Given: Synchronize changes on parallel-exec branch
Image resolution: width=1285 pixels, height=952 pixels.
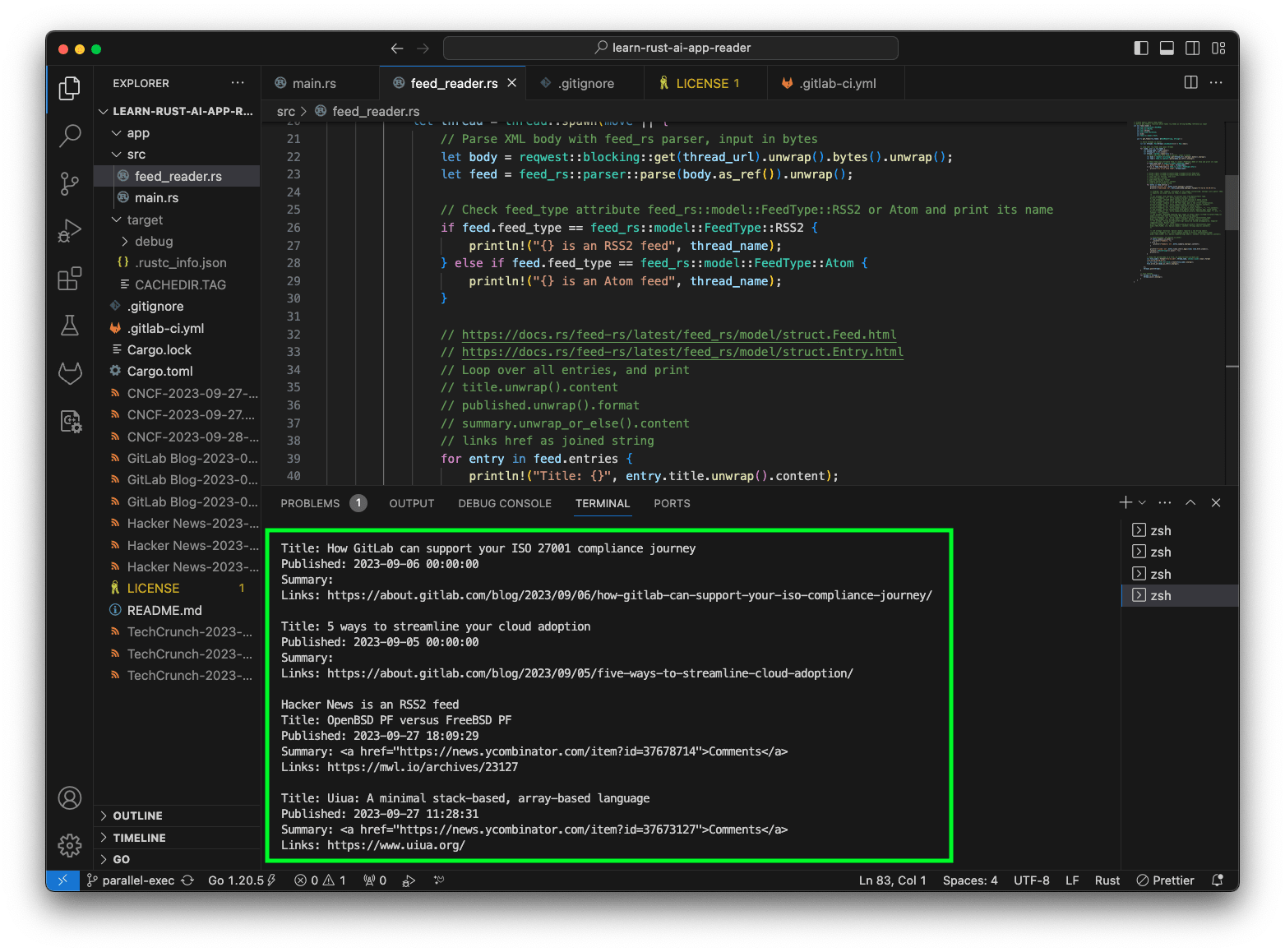Looking at the screenshot, I should click(187, 880).
